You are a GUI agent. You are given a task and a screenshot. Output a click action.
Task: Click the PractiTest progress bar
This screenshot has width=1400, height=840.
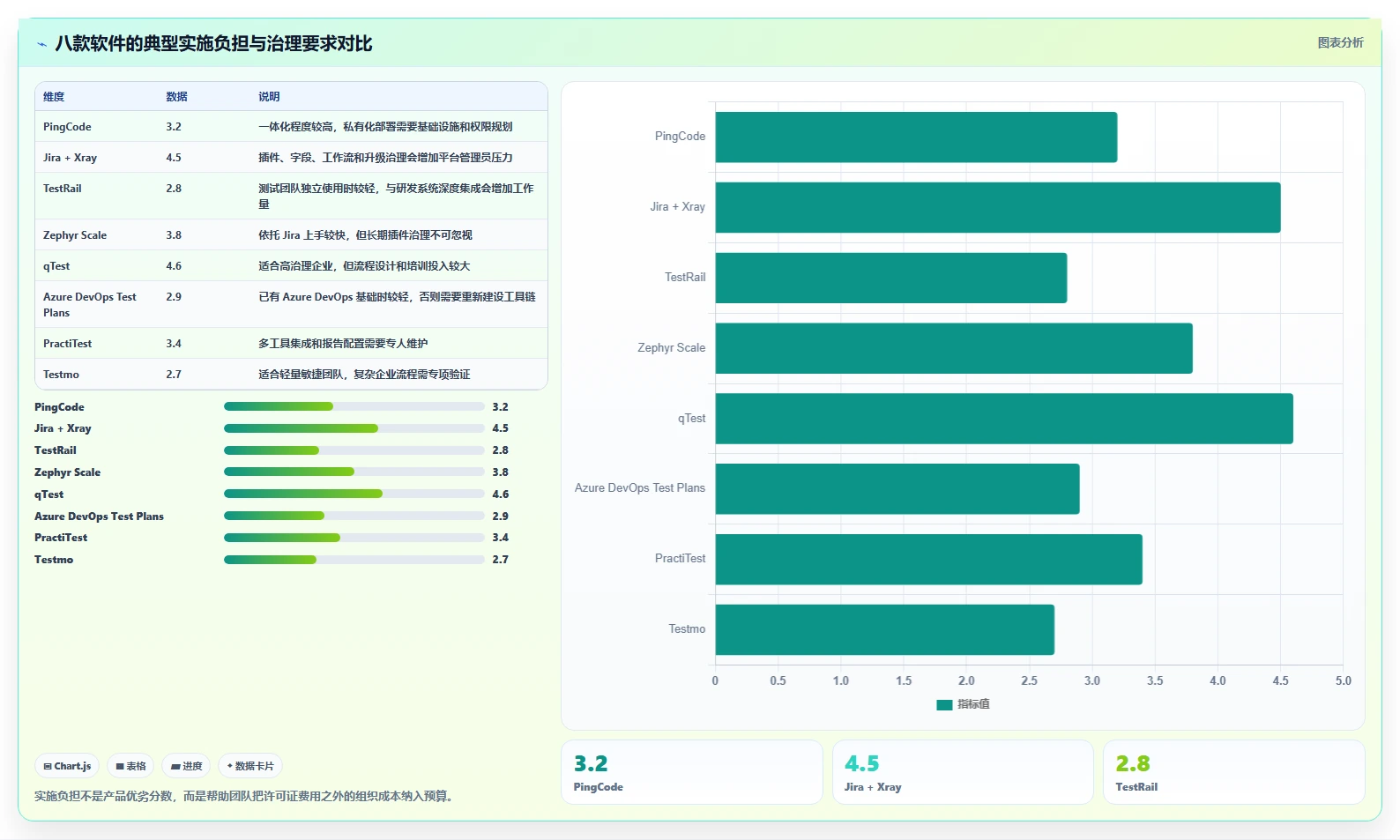[354, 538]
